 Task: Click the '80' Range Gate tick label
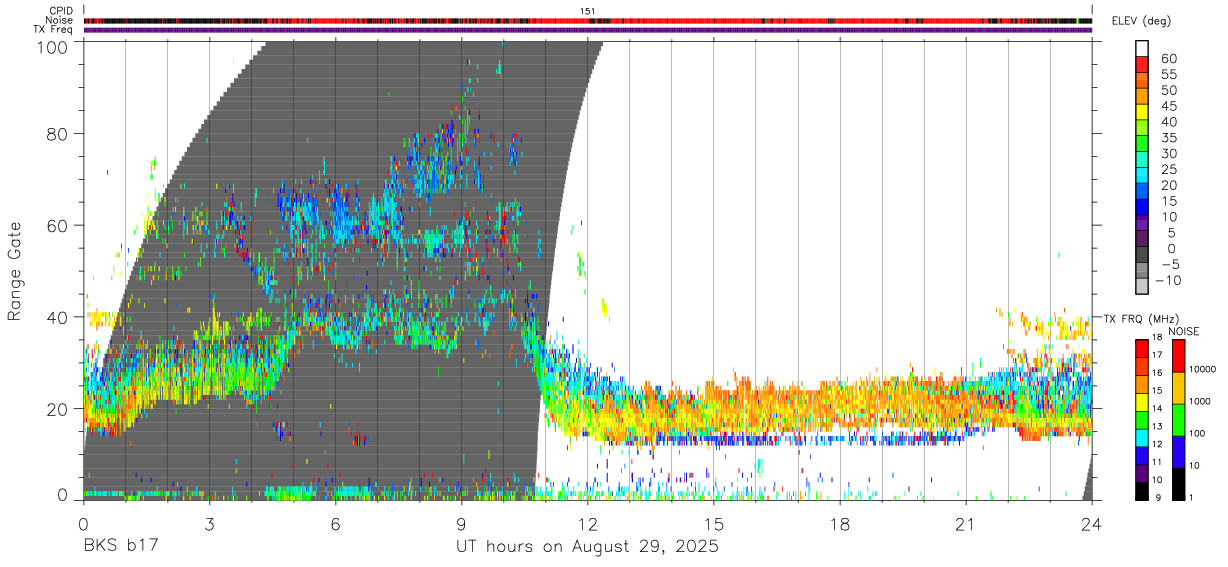coord(57,134)
